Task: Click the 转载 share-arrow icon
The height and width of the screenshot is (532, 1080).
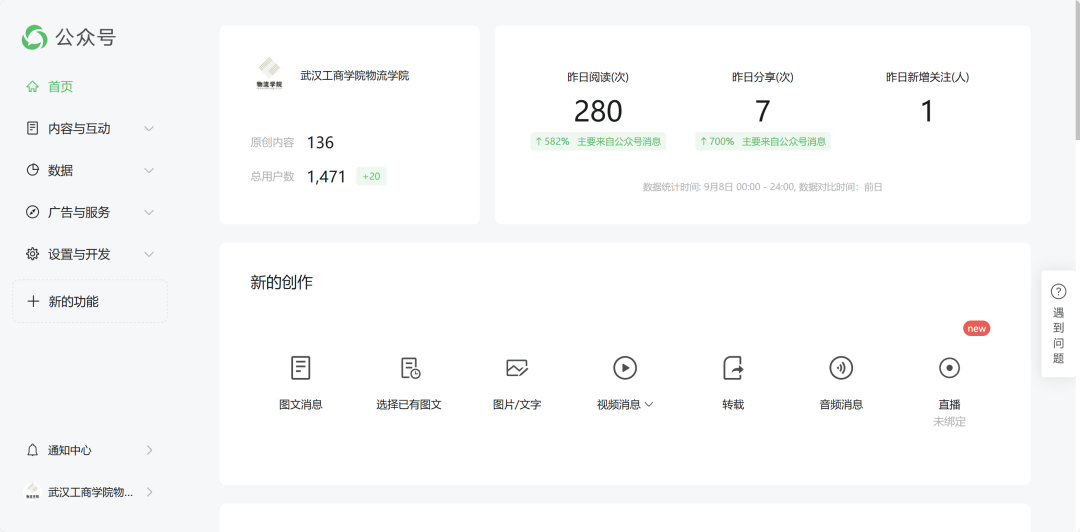Action: [734, 368]
